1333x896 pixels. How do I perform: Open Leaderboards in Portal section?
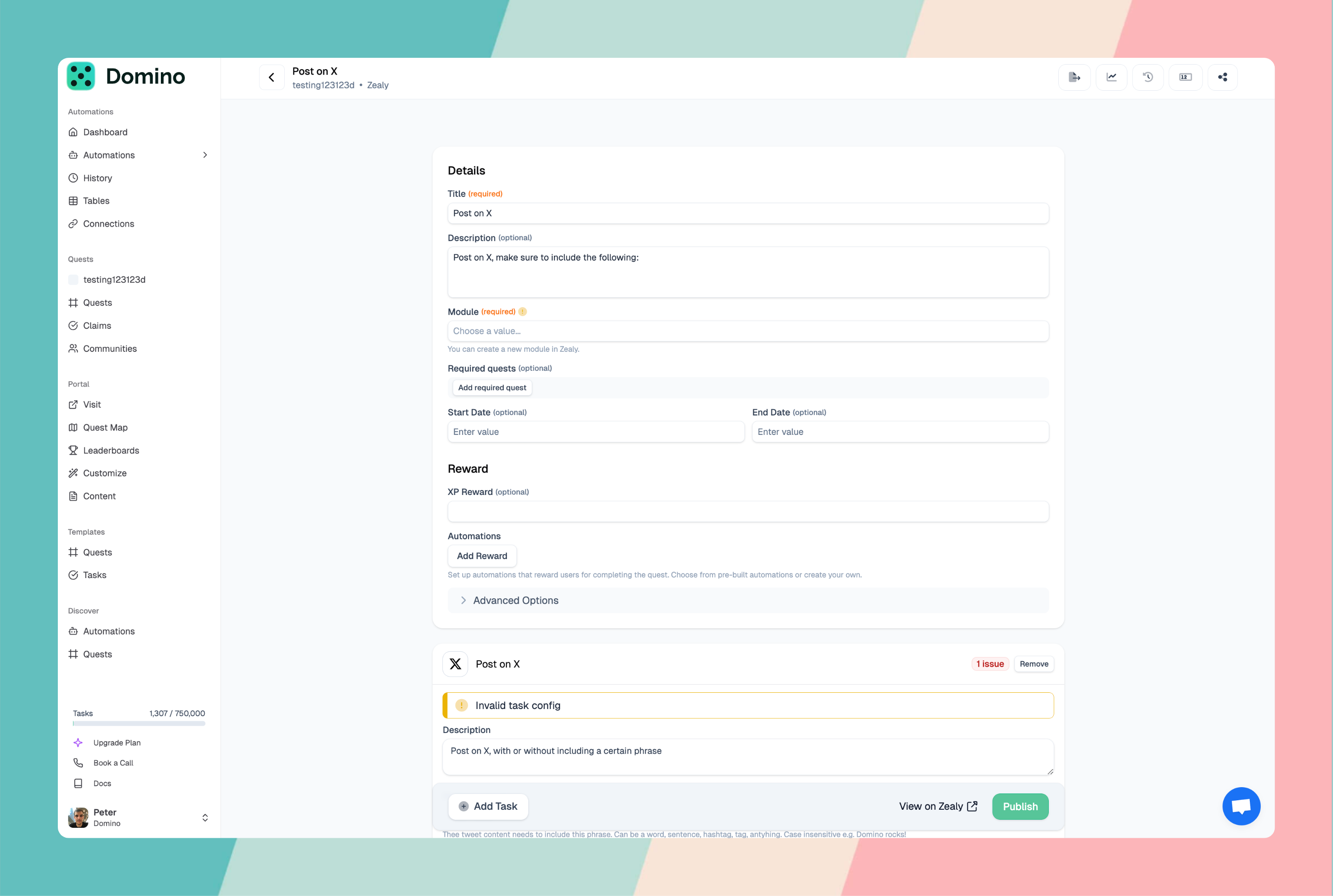coord(111,450)
